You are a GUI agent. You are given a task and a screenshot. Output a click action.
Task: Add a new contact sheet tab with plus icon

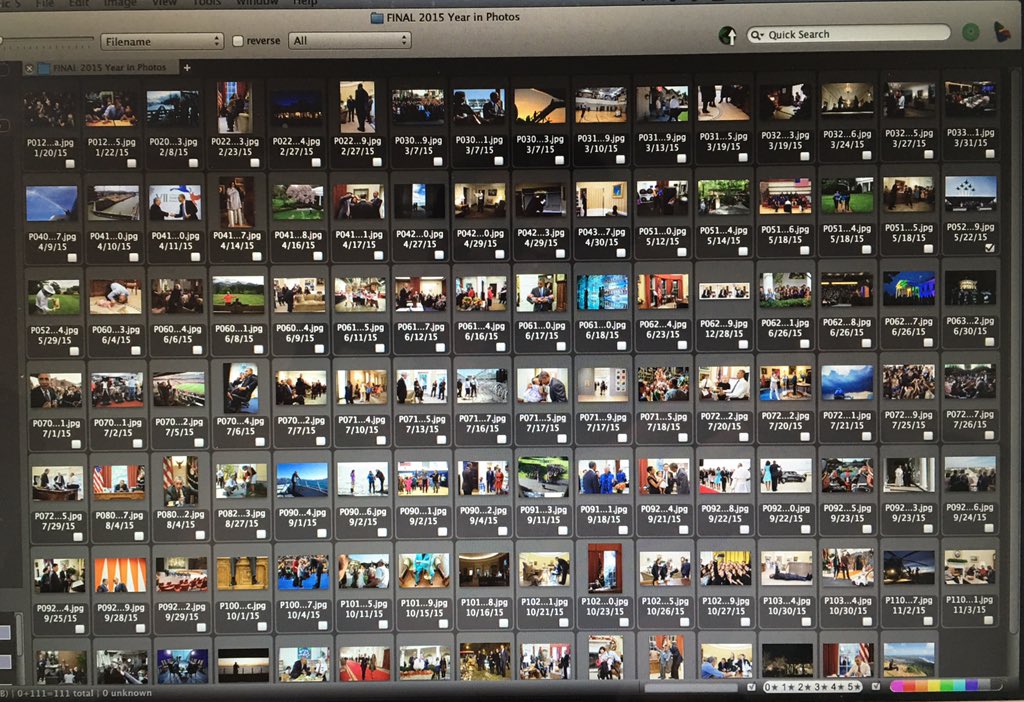coord(187,67)
